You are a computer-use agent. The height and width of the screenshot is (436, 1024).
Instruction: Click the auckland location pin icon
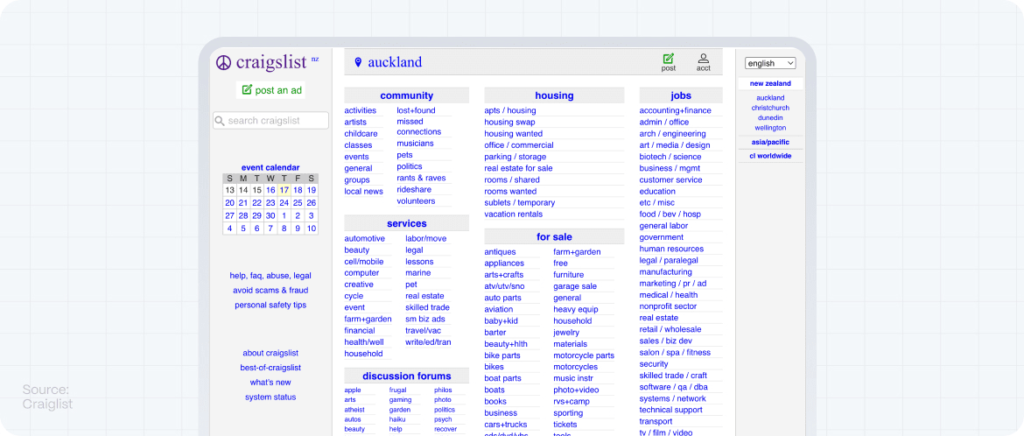point(358,63)
